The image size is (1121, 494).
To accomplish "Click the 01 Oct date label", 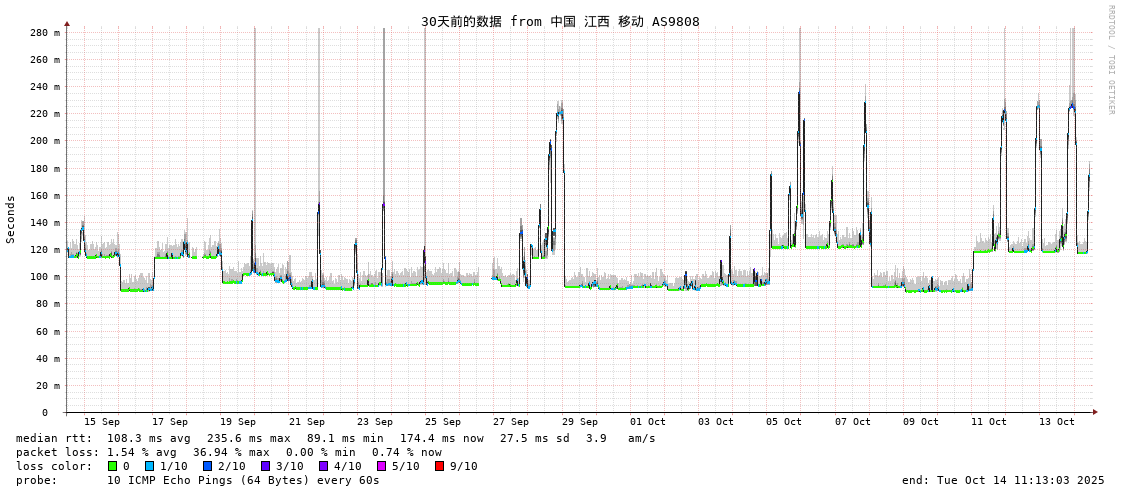I will [x=648, y=422].
